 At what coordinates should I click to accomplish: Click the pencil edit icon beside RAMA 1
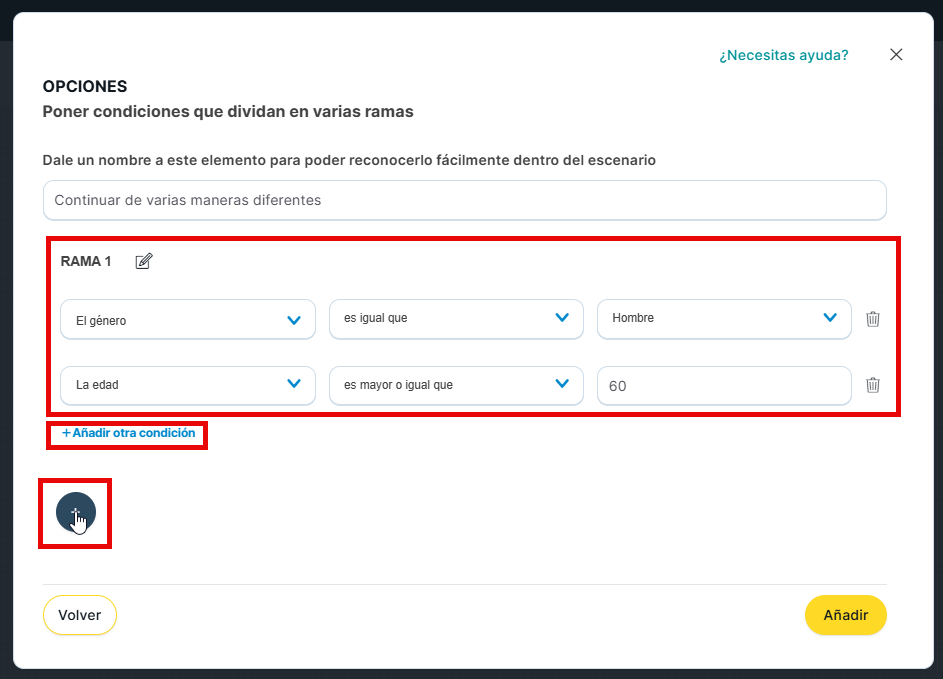pyautogui.click(x=144, y=262)
